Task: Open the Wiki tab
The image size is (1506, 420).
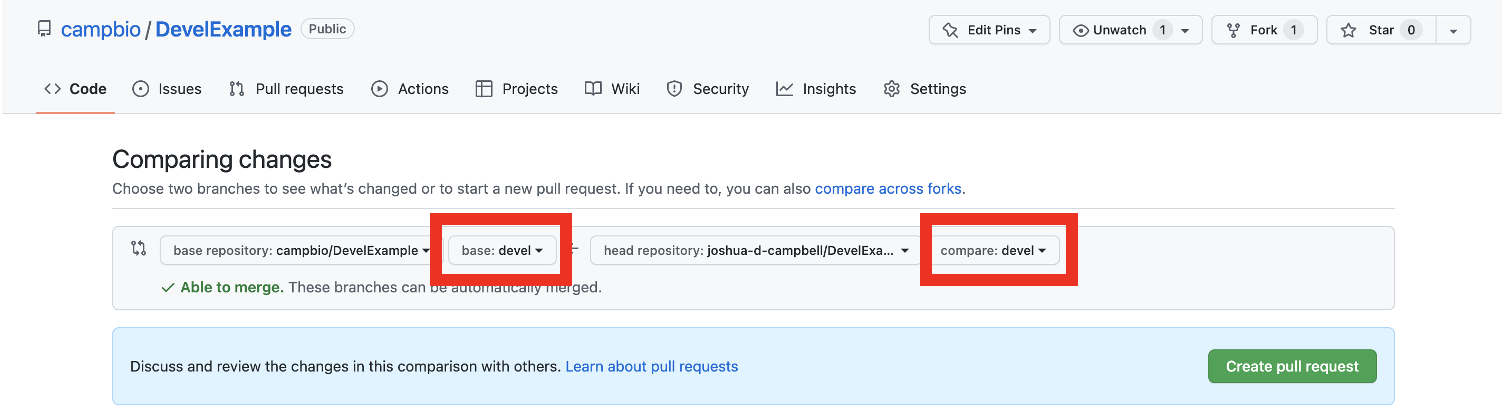Action: (612, 89)
